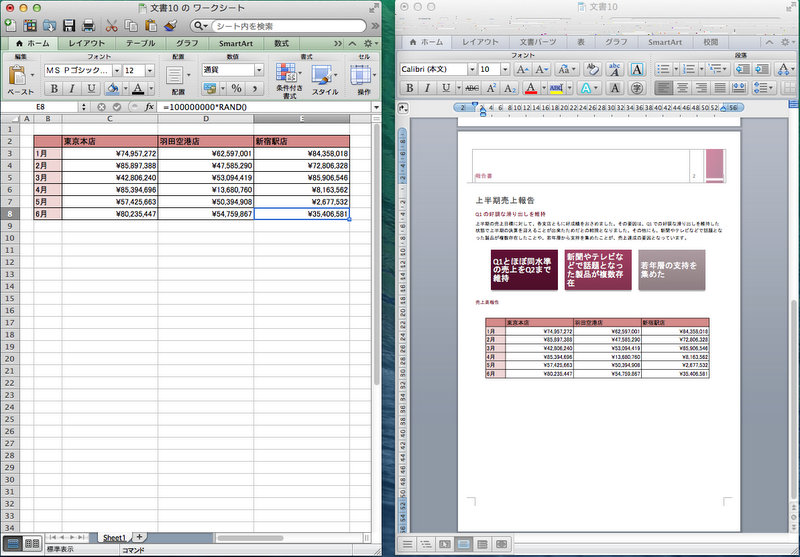Click the スタイル styles button in Excel
The width and height of the screenshot is (800, 557).
coord(325,80)
